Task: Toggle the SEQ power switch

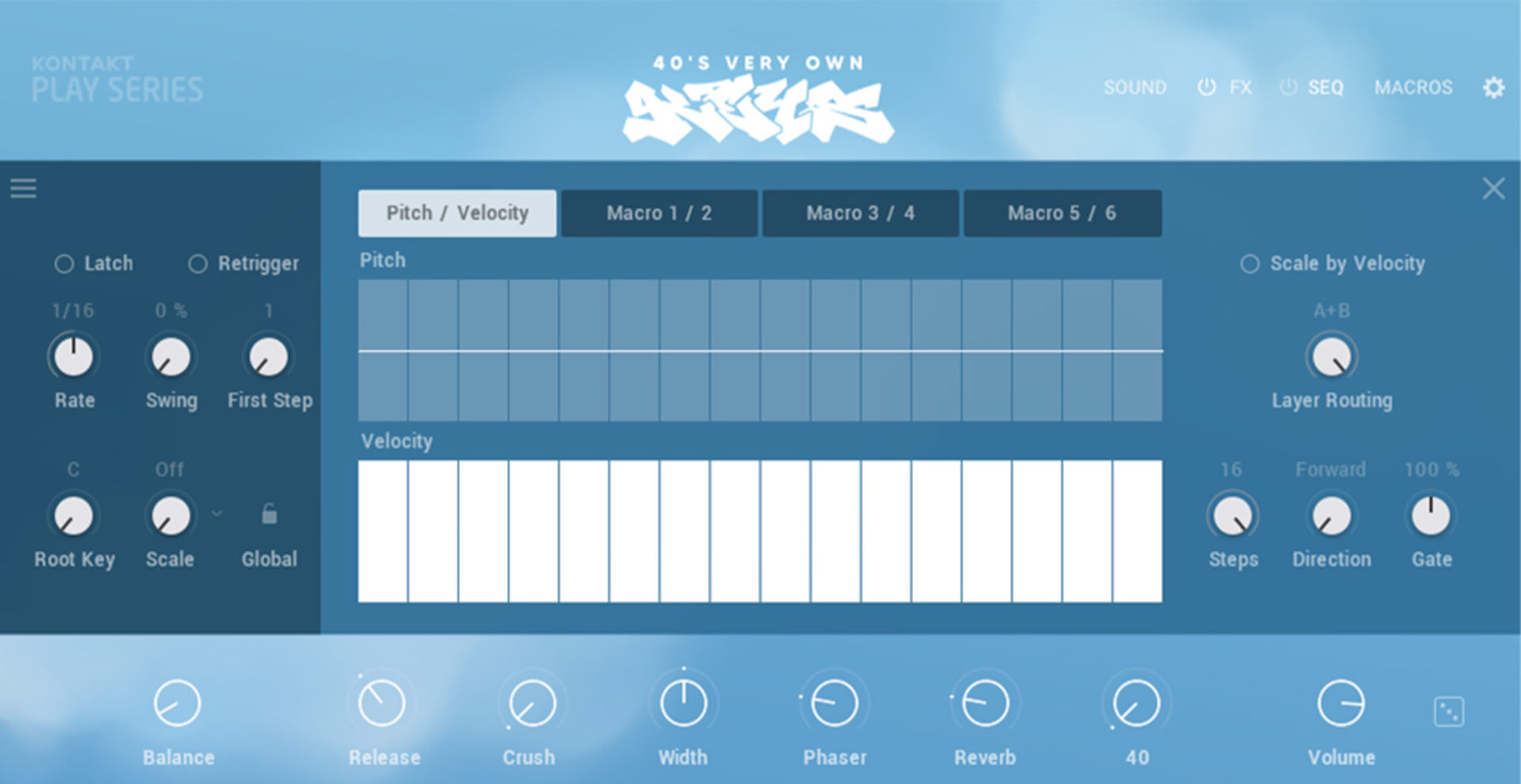Action: coord(1287,87)
